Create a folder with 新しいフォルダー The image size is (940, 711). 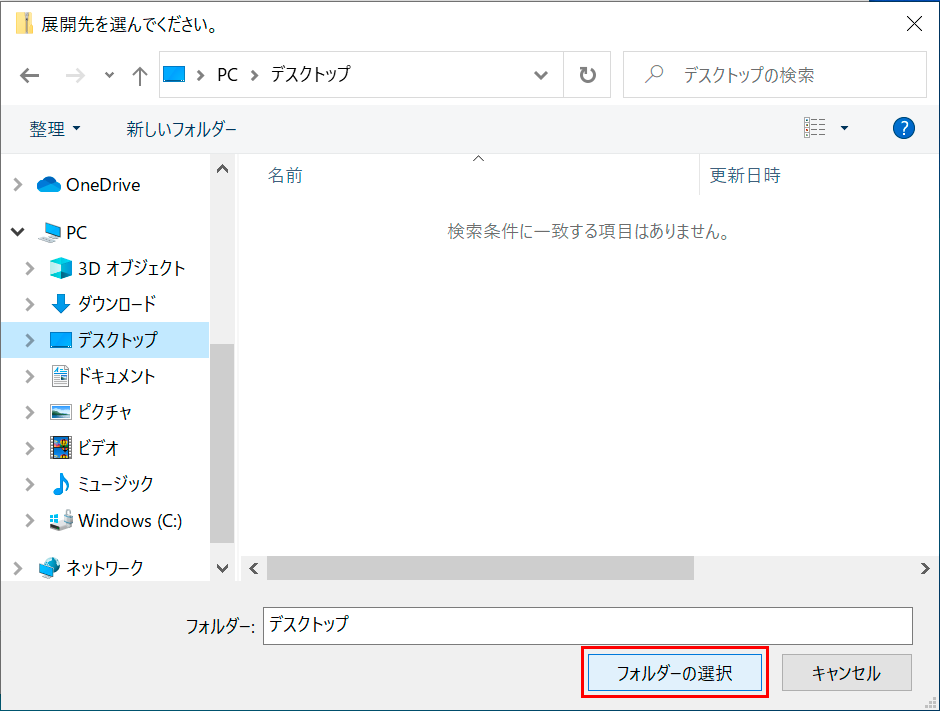[181, 129]
